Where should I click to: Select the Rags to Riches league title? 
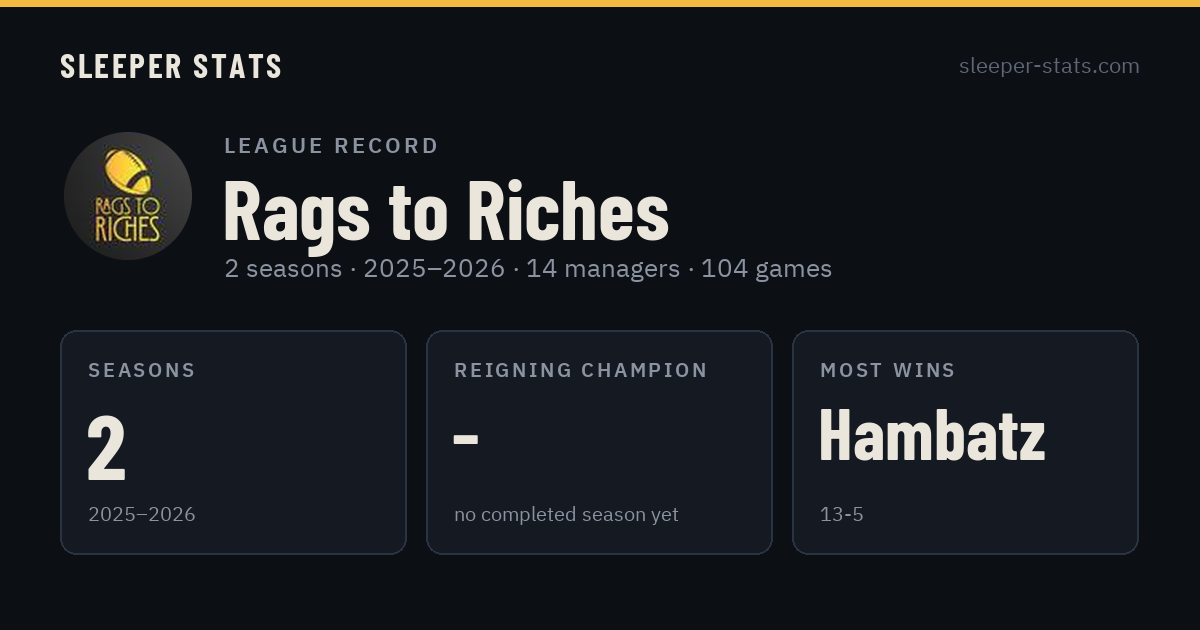[x=446, y=211]
